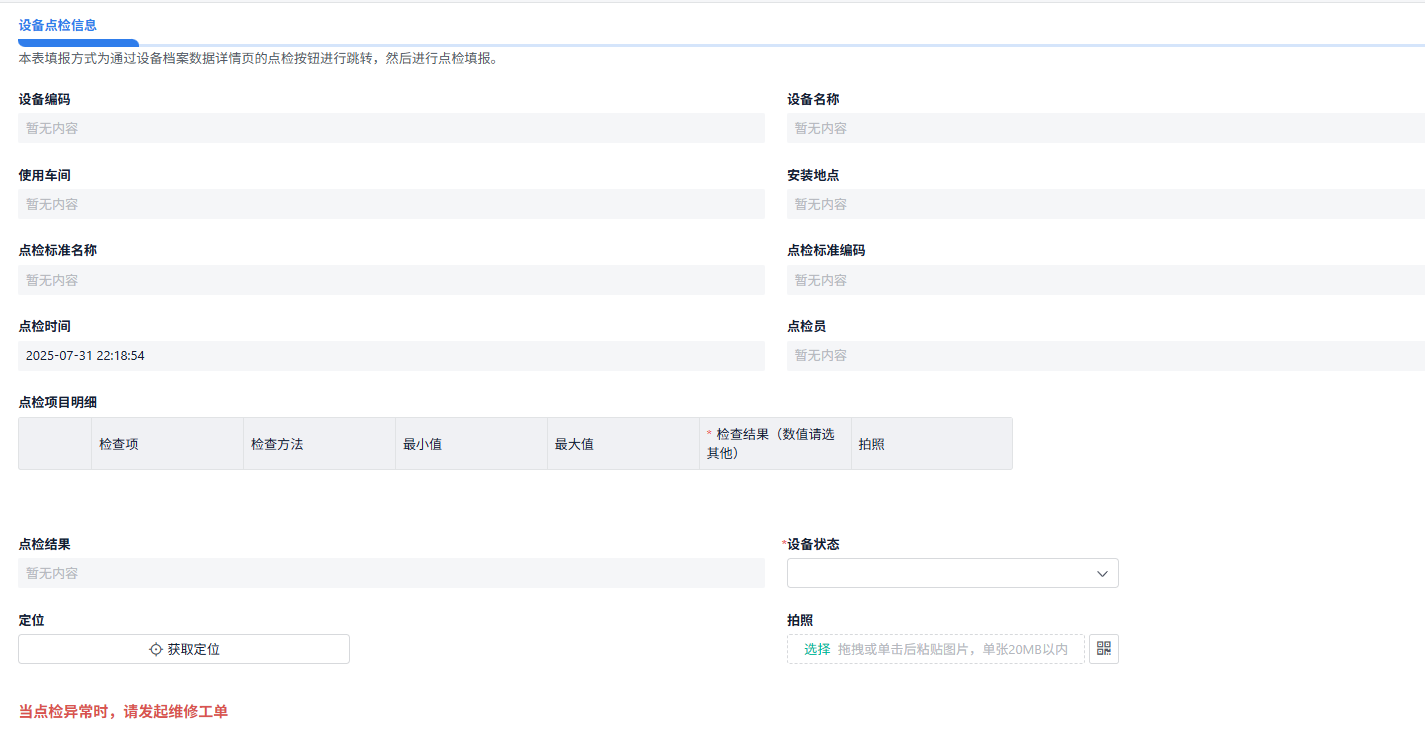Click the 检查结果（数值请选其他）column header
The image size is (1425, 750).
point(775,444)
